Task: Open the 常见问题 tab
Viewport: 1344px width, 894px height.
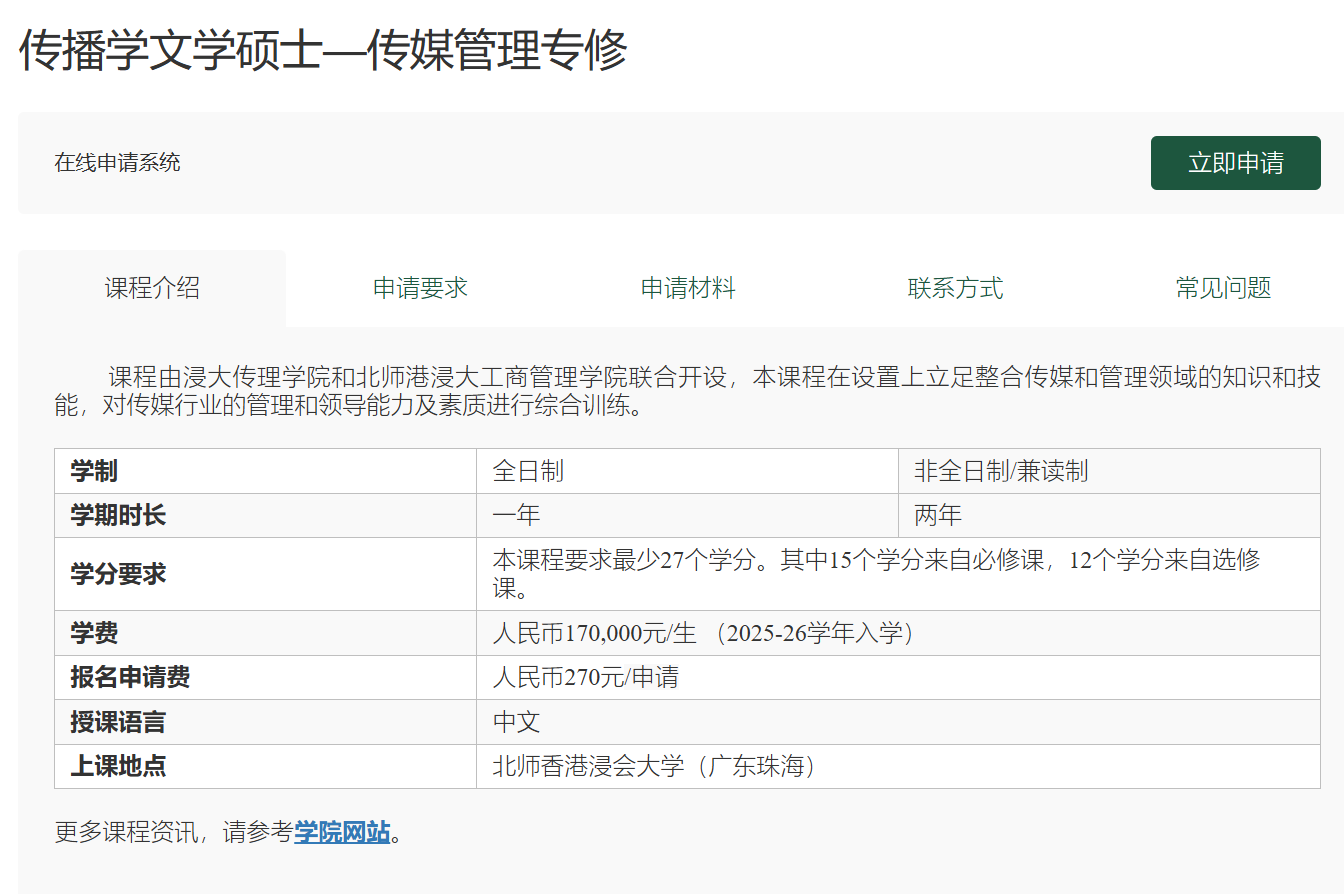Action: 1223,288
